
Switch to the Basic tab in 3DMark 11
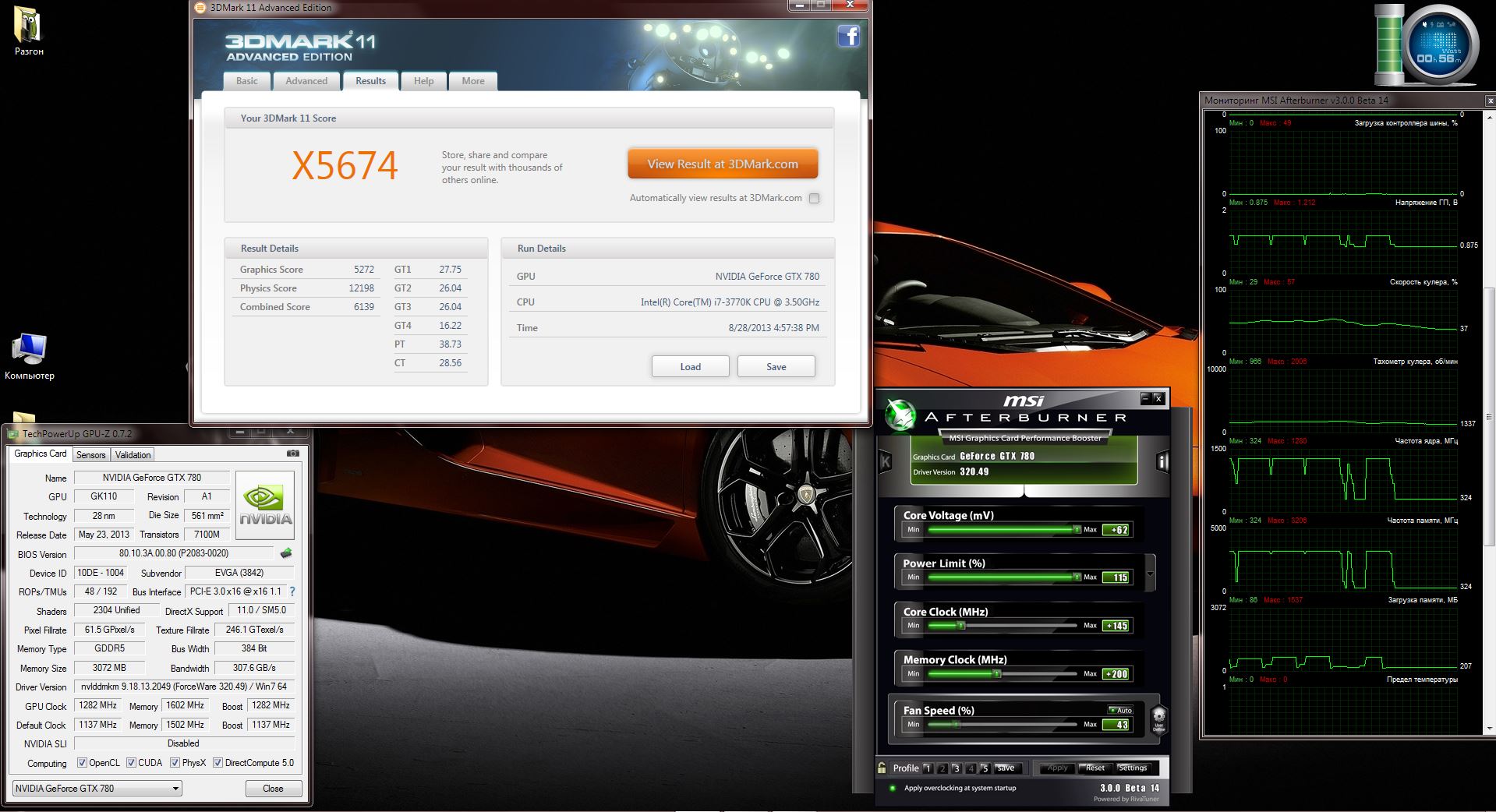click(x=247, y=81)
